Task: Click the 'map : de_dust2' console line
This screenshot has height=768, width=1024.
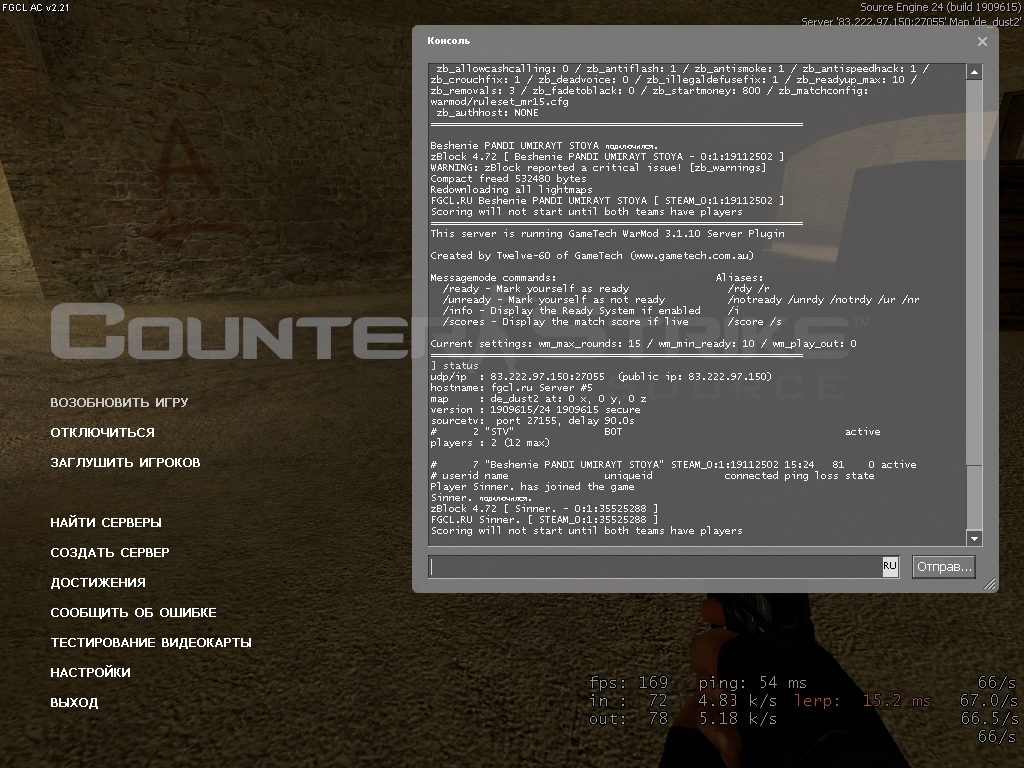Action: click(538, 398)
